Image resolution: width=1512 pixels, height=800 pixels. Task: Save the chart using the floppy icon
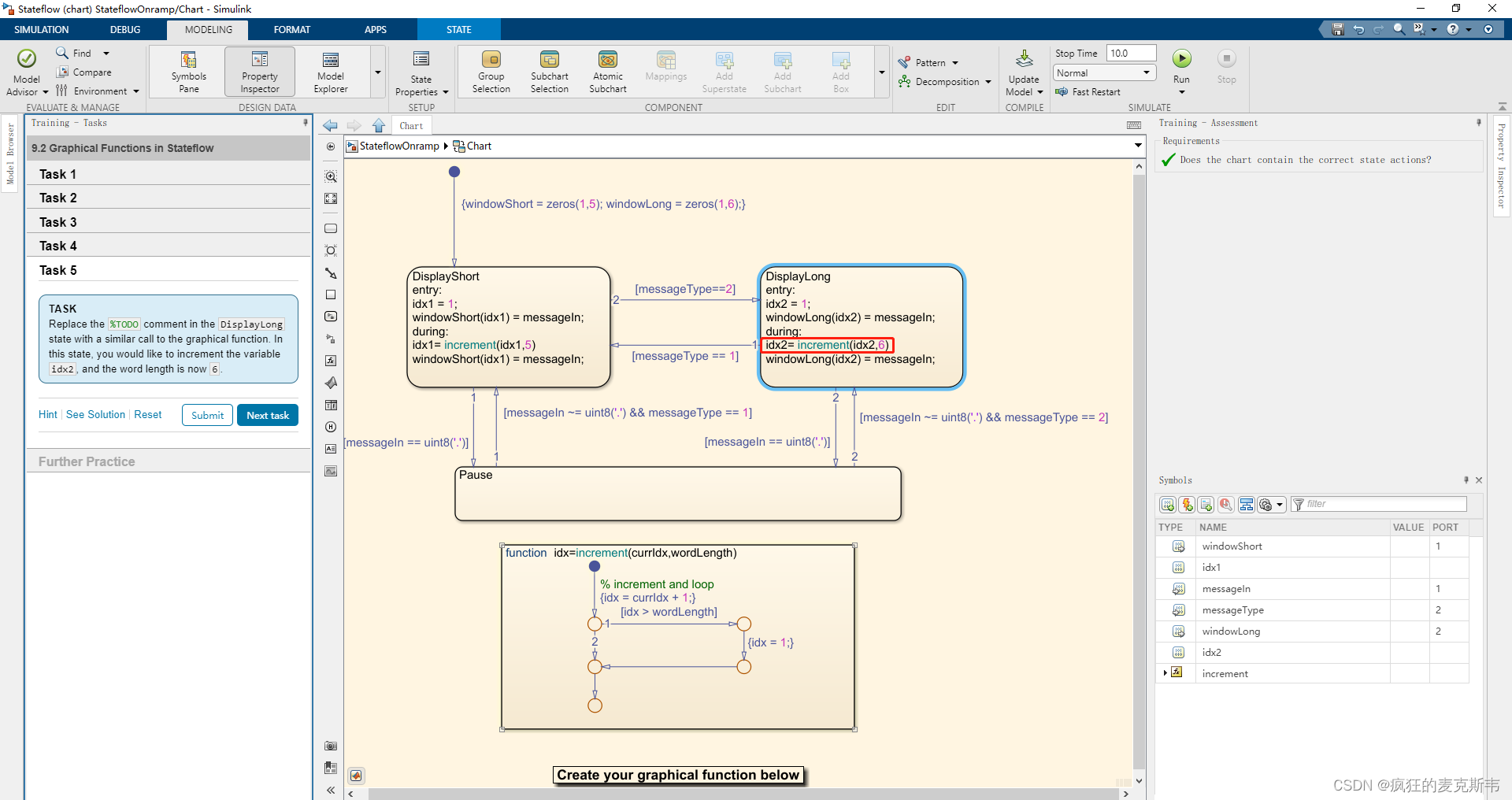(x=1337, y=29)
